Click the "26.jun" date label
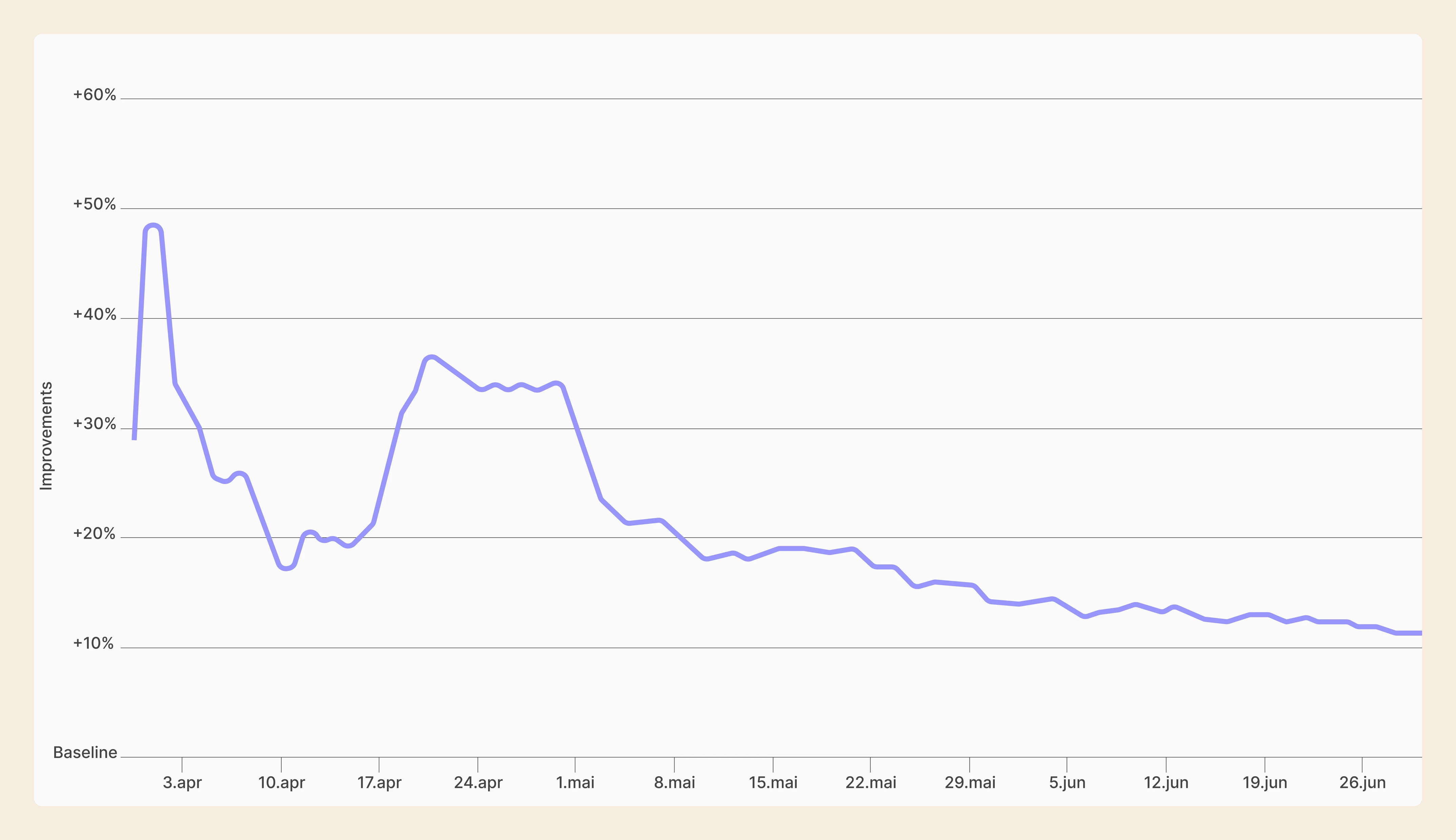Viewport: 1456px width, 840px height. pyautogui.click(x=1362, y=783)
